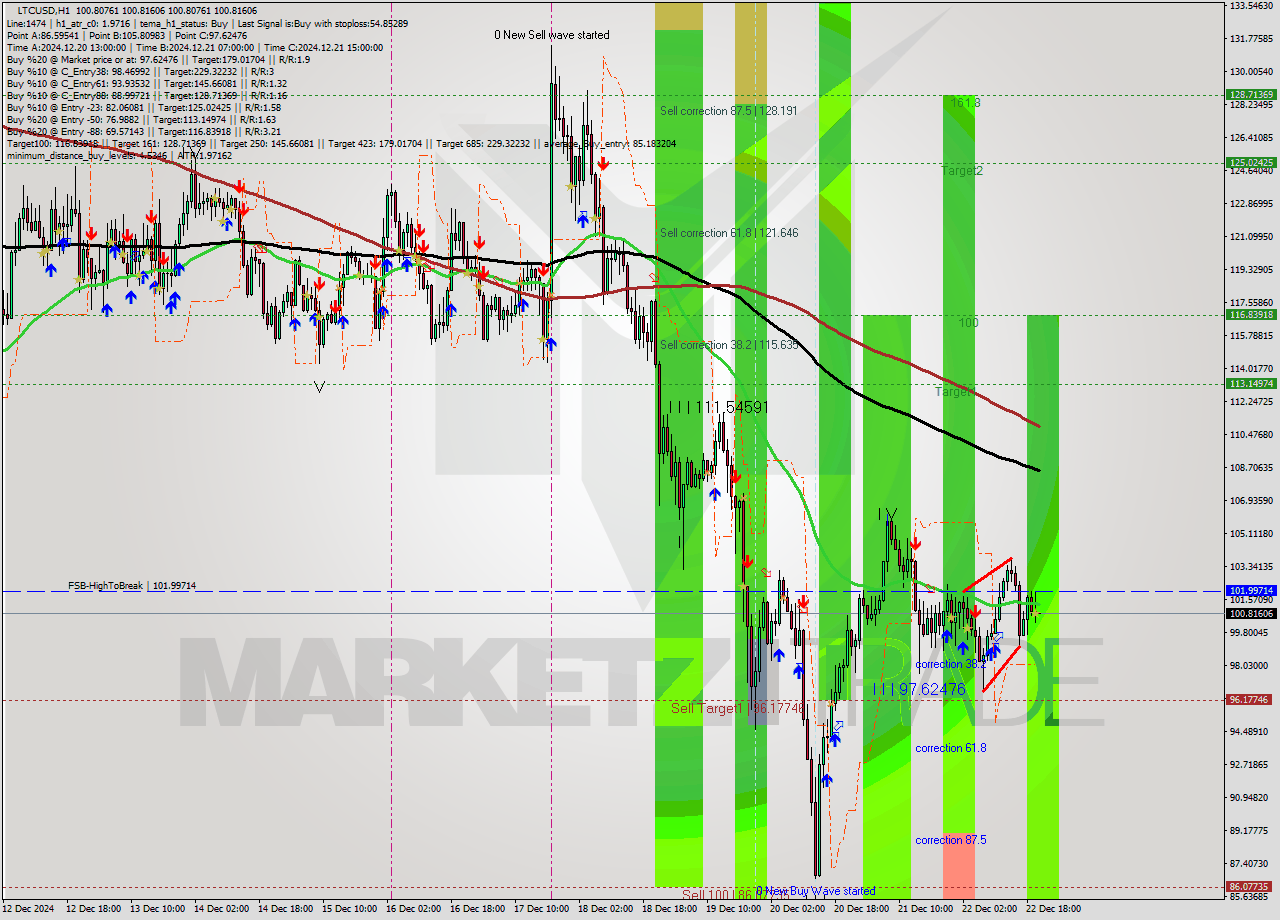Click 'Sell correction 38.2 | 115.635' label
The image size is (1280, 920).
(729, 345)
